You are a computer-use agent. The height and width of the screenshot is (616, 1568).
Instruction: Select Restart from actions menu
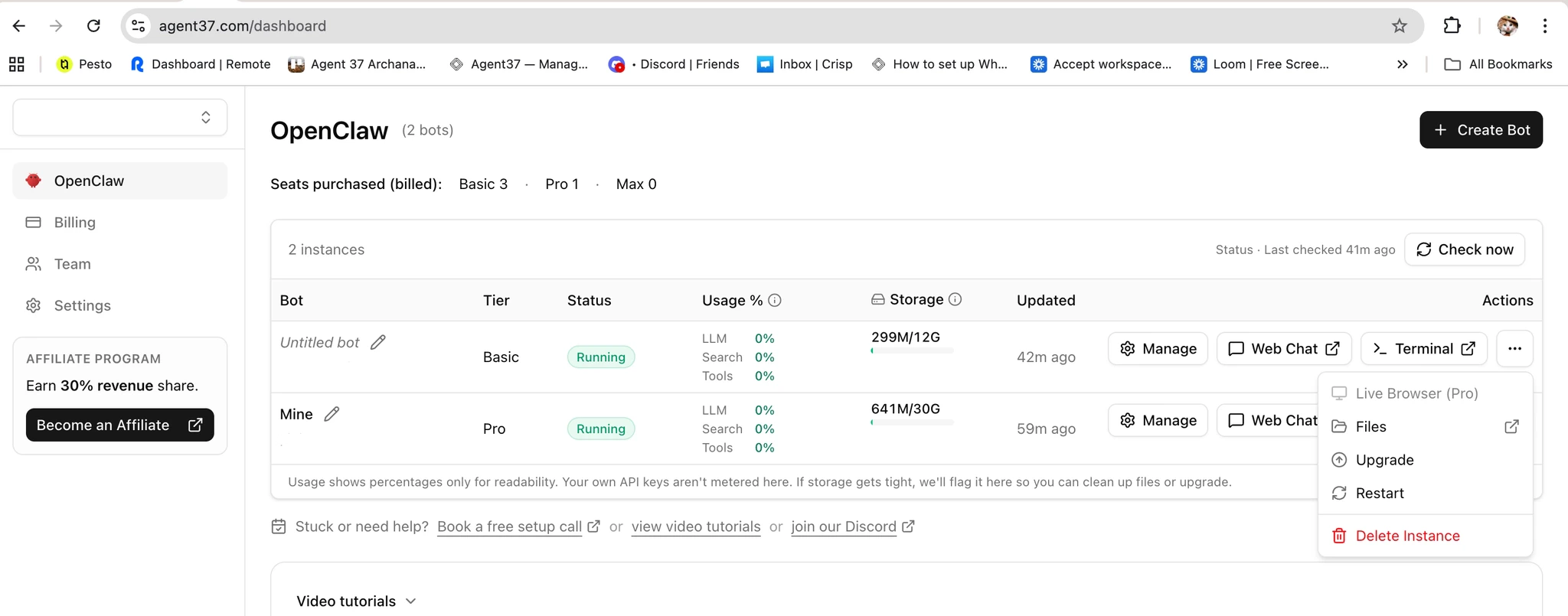pos(1425,494)
